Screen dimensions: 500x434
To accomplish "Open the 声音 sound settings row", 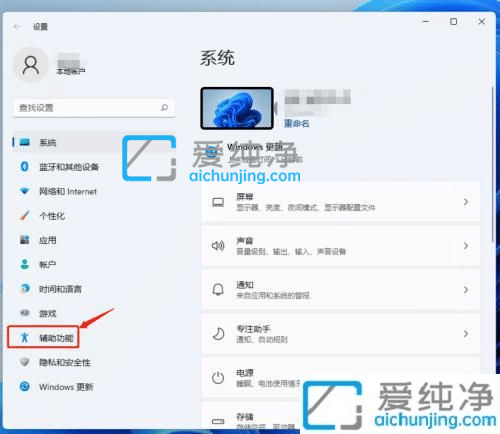I will pyautogui.click(x=341, y=246).
